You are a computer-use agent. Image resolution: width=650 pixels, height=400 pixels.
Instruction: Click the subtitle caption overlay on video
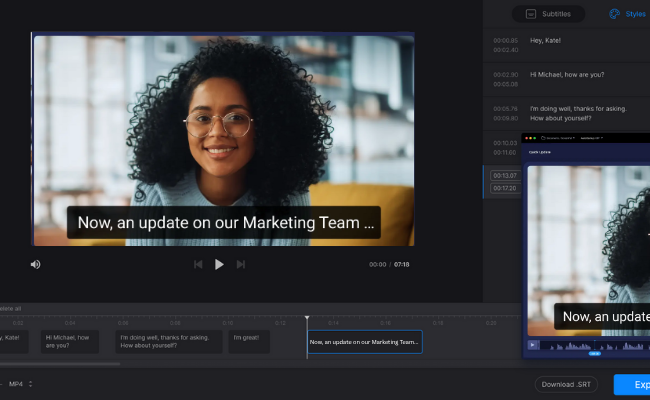click(224, 223)
